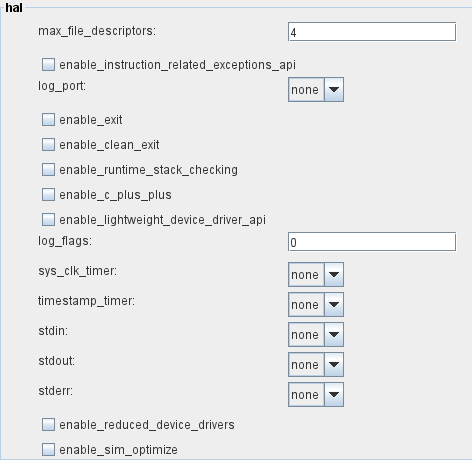Image resolution: width=472 pixels, height=460 pixels.
Task: Choose a device in stdin dropdown
Action: pos(316,335)
